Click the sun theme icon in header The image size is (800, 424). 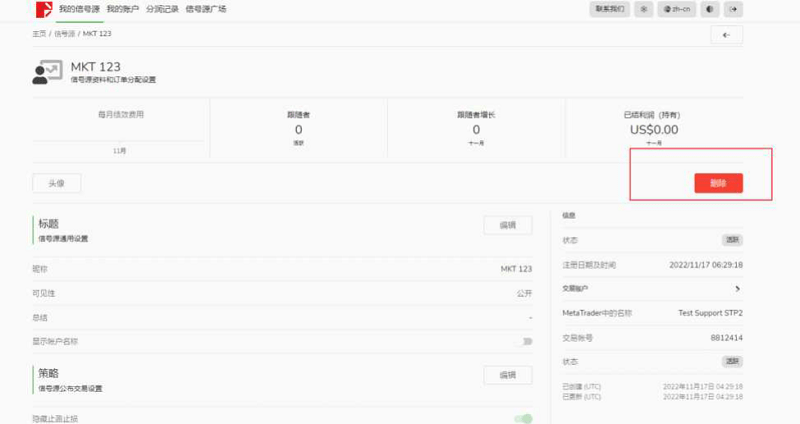tap(644, 9)
